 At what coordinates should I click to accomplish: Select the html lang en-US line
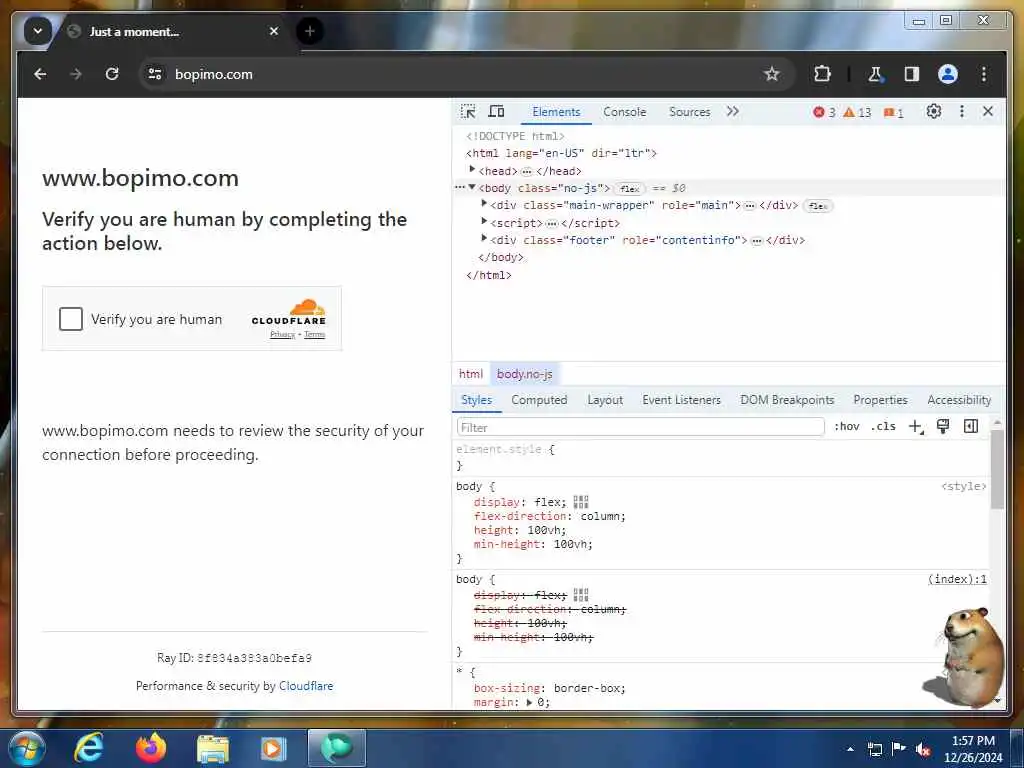click(561, 153)
